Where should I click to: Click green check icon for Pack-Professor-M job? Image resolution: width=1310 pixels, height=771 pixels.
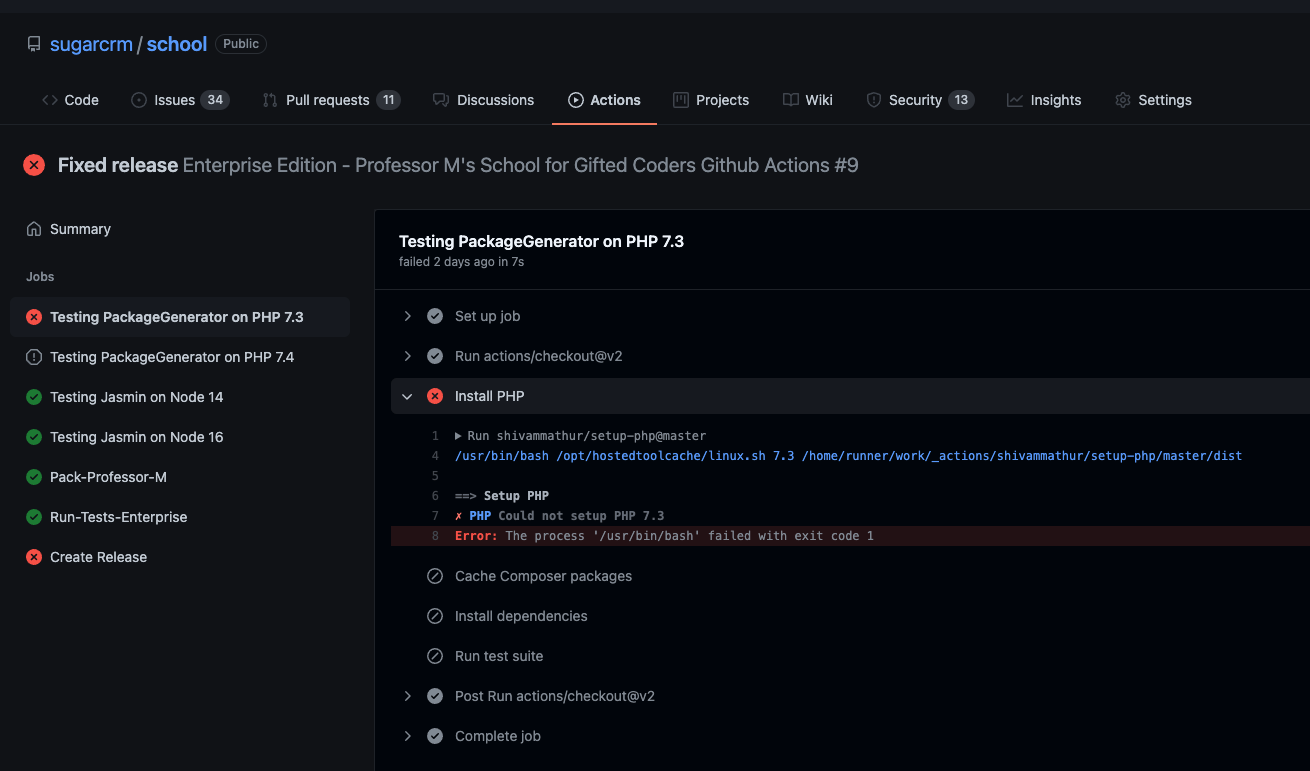34,477
